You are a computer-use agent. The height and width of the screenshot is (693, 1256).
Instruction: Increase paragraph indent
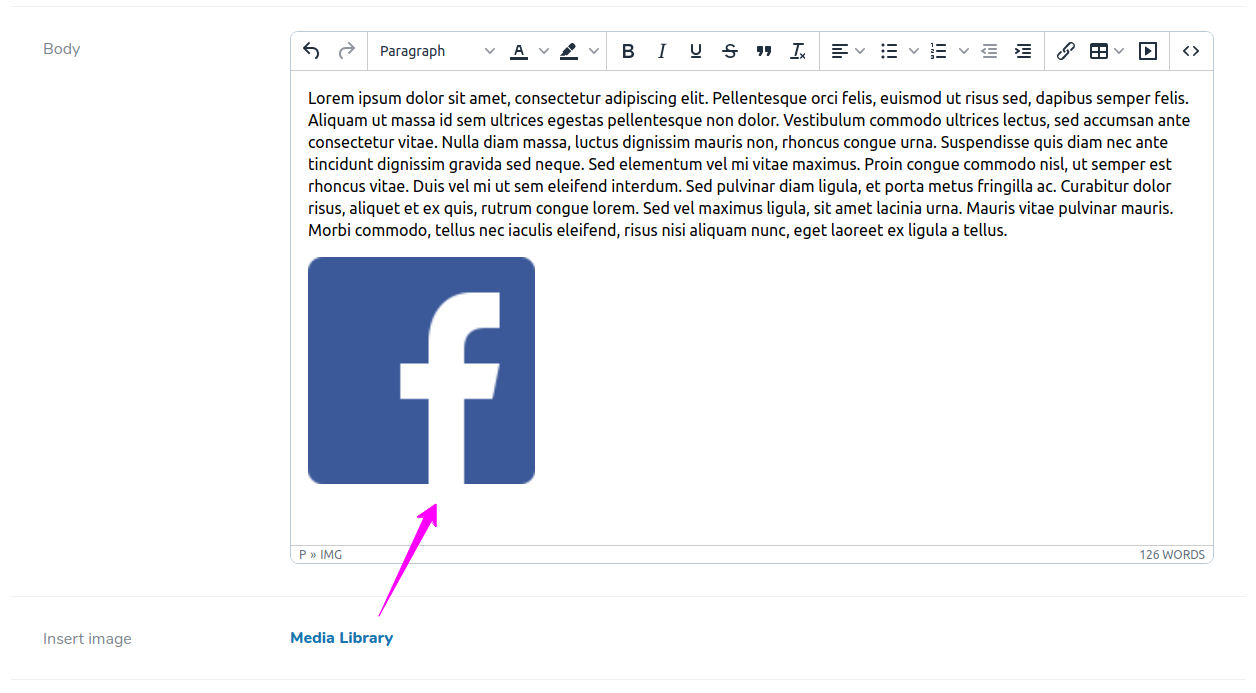(1023, 51)
